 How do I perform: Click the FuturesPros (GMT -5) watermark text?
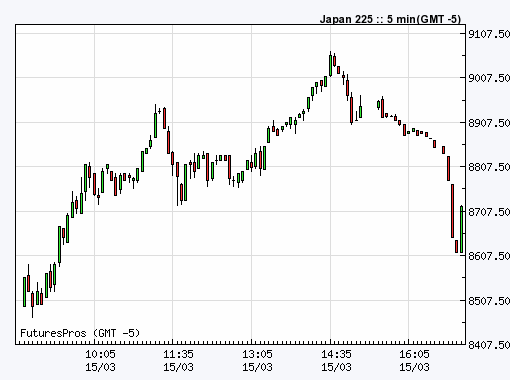(x=80, y=333)
